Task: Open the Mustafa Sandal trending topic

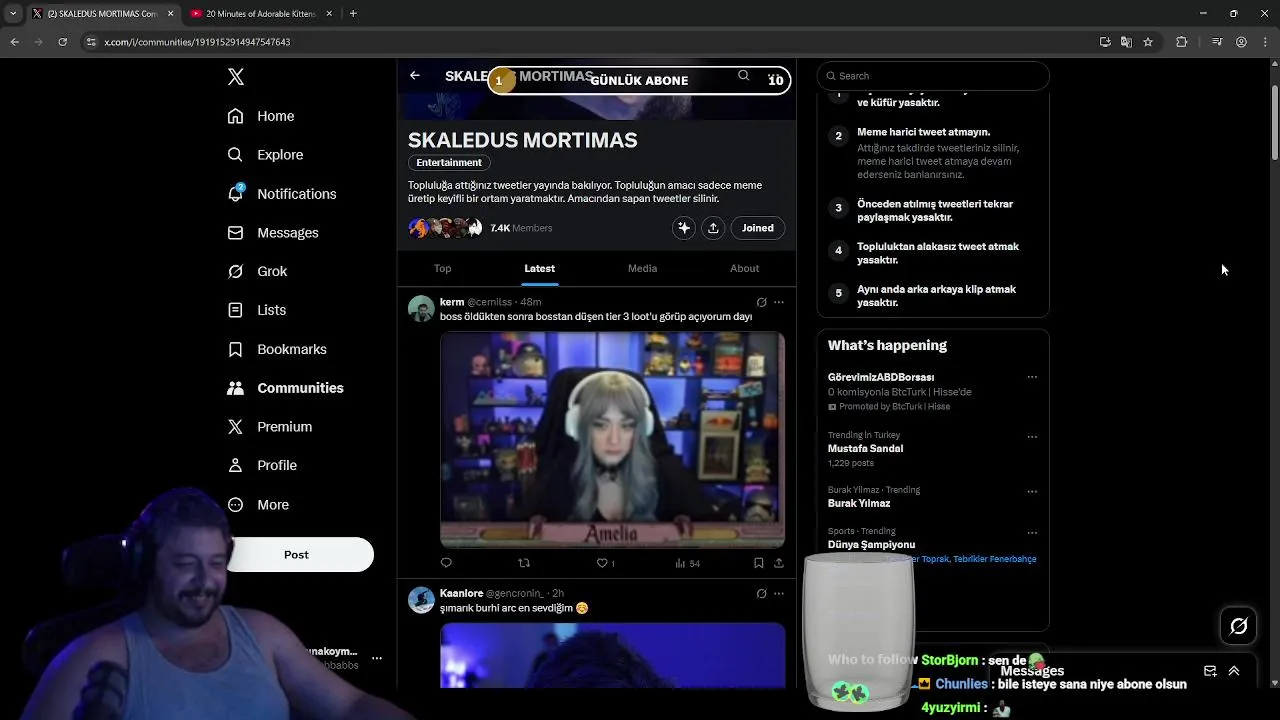Action: click(865, 449)
